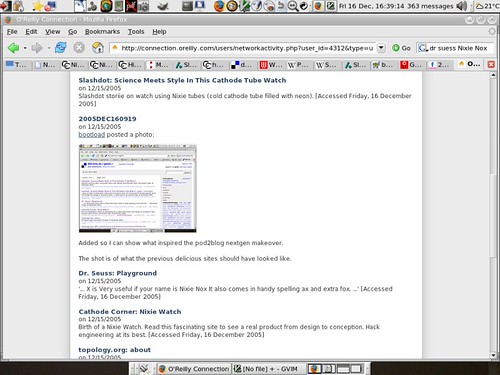Click the 'bootload' user link

pos(92,135)
